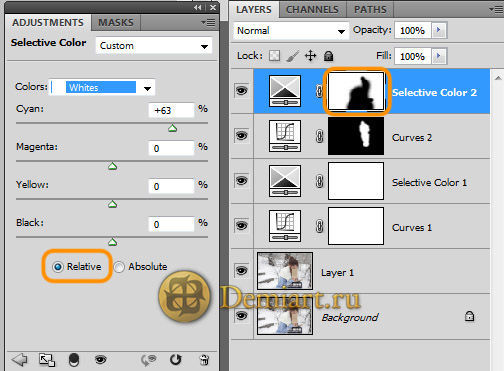Click the Cyan slider handle

pos(172,128)
